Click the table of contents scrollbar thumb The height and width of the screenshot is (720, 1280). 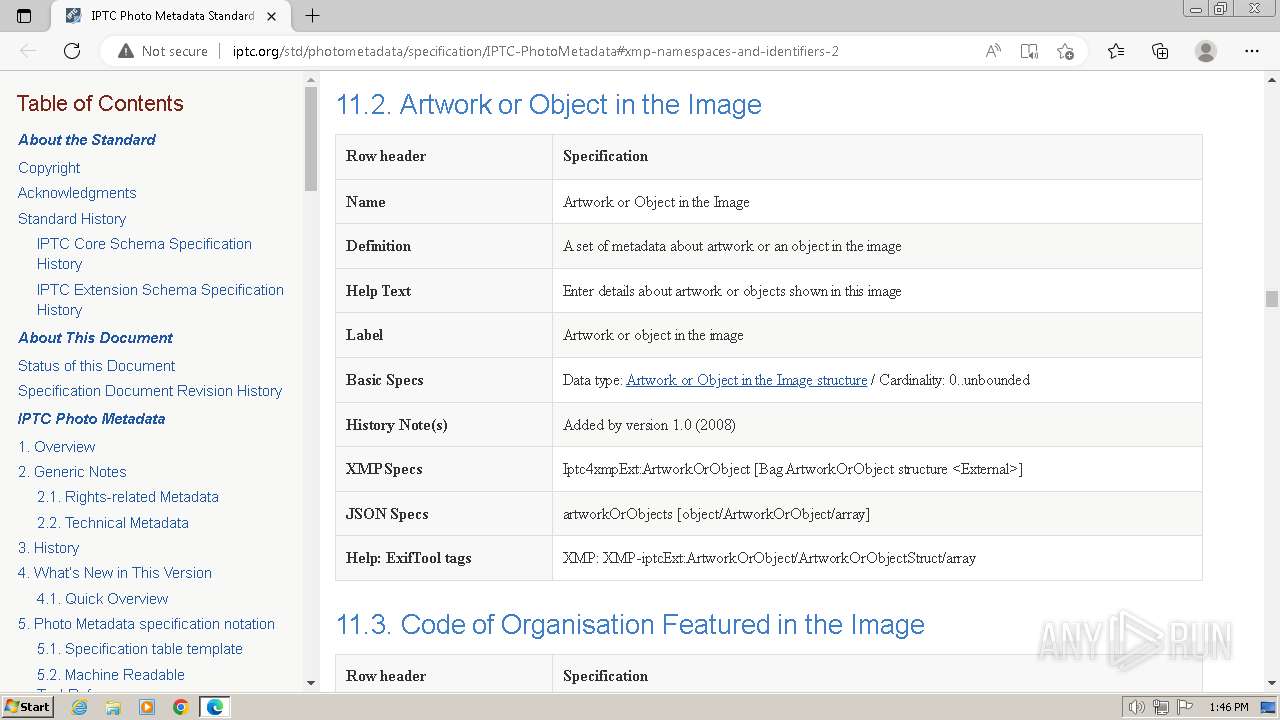(x=311, y=140)
